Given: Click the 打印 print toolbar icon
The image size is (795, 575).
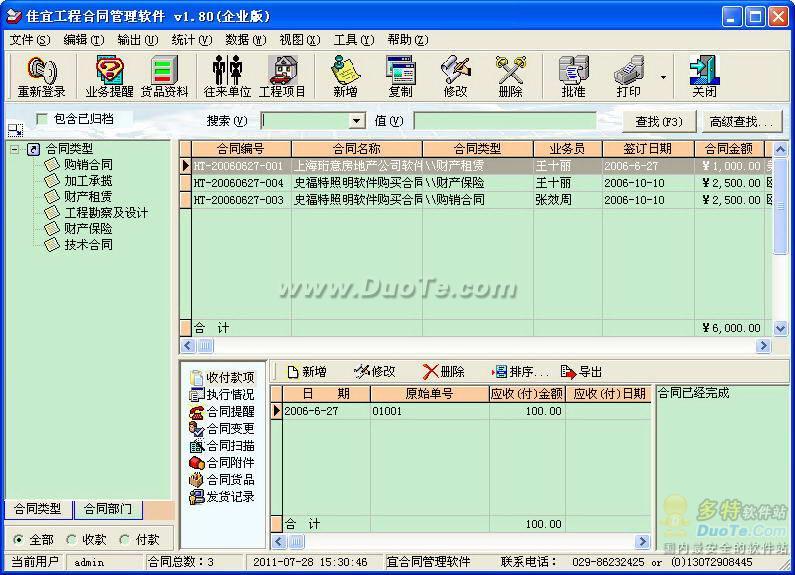Looking at the screenshot, I should tap(629, 77).
